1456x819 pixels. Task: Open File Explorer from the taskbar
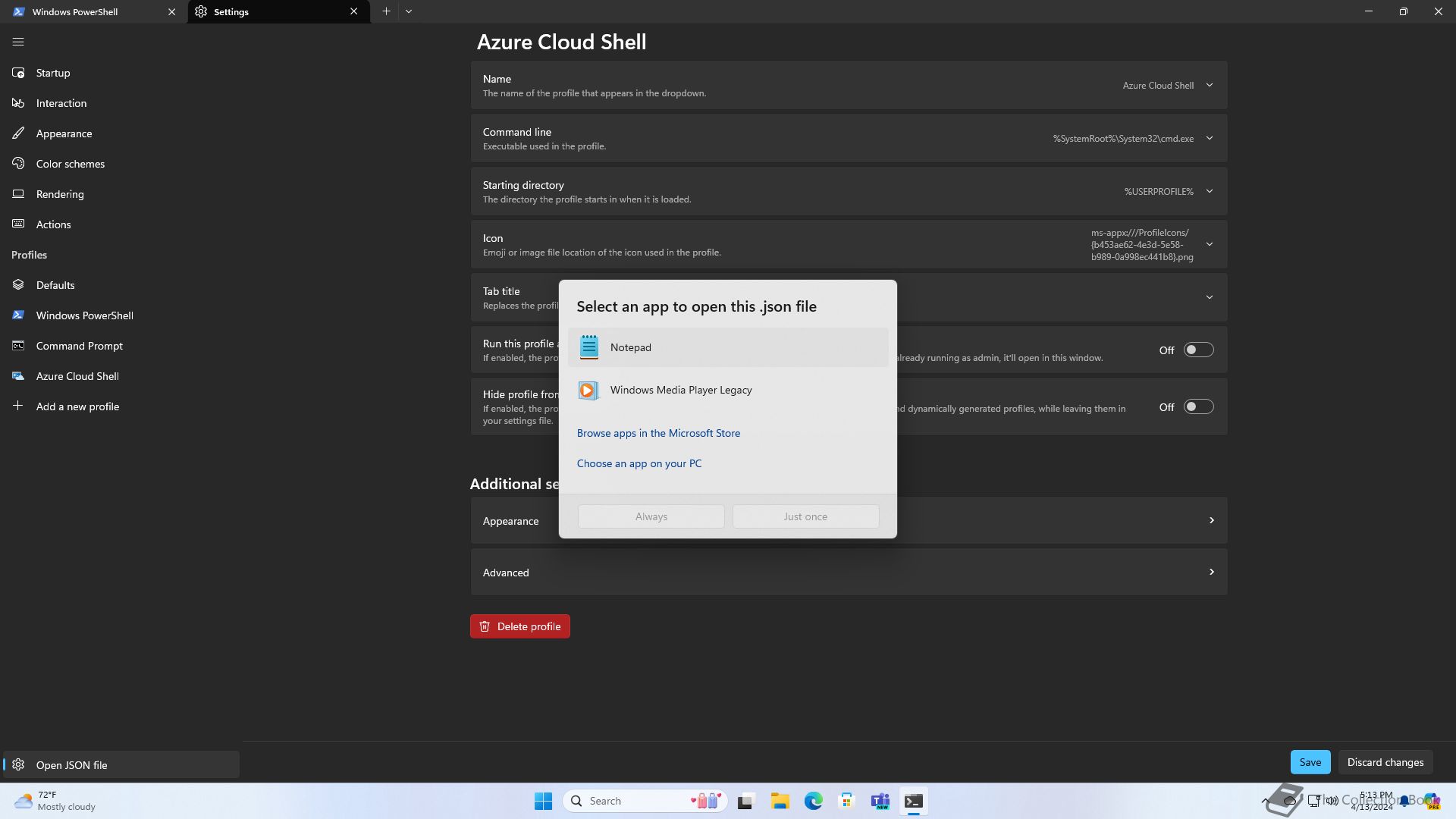(x=780, y=801)
